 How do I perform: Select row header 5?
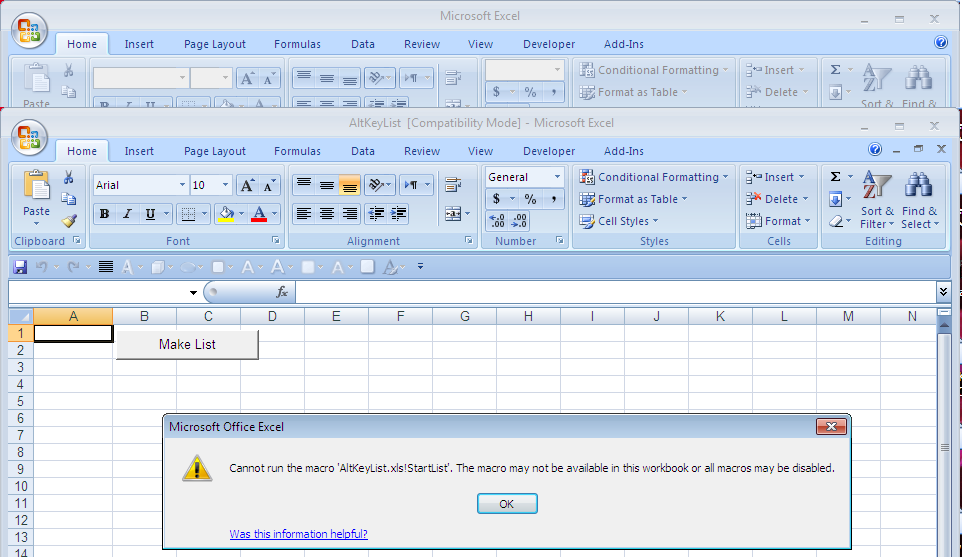21,401
